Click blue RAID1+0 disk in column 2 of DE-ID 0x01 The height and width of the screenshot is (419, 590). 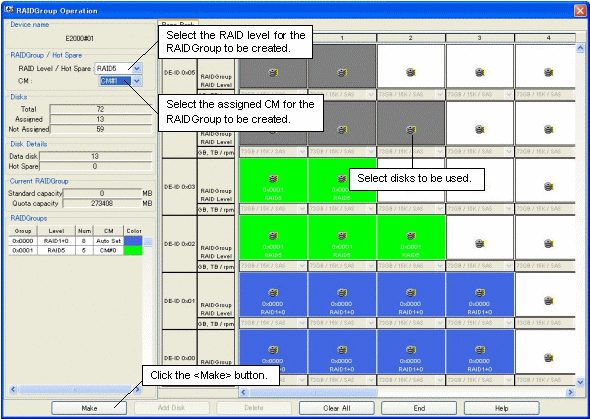[411, 295]
